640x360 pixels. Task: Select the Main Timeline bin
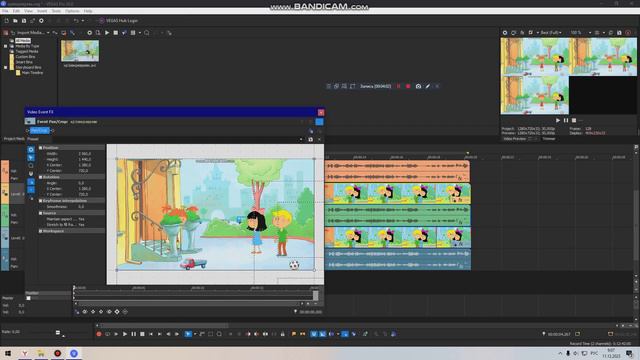[x=32, y=73]
